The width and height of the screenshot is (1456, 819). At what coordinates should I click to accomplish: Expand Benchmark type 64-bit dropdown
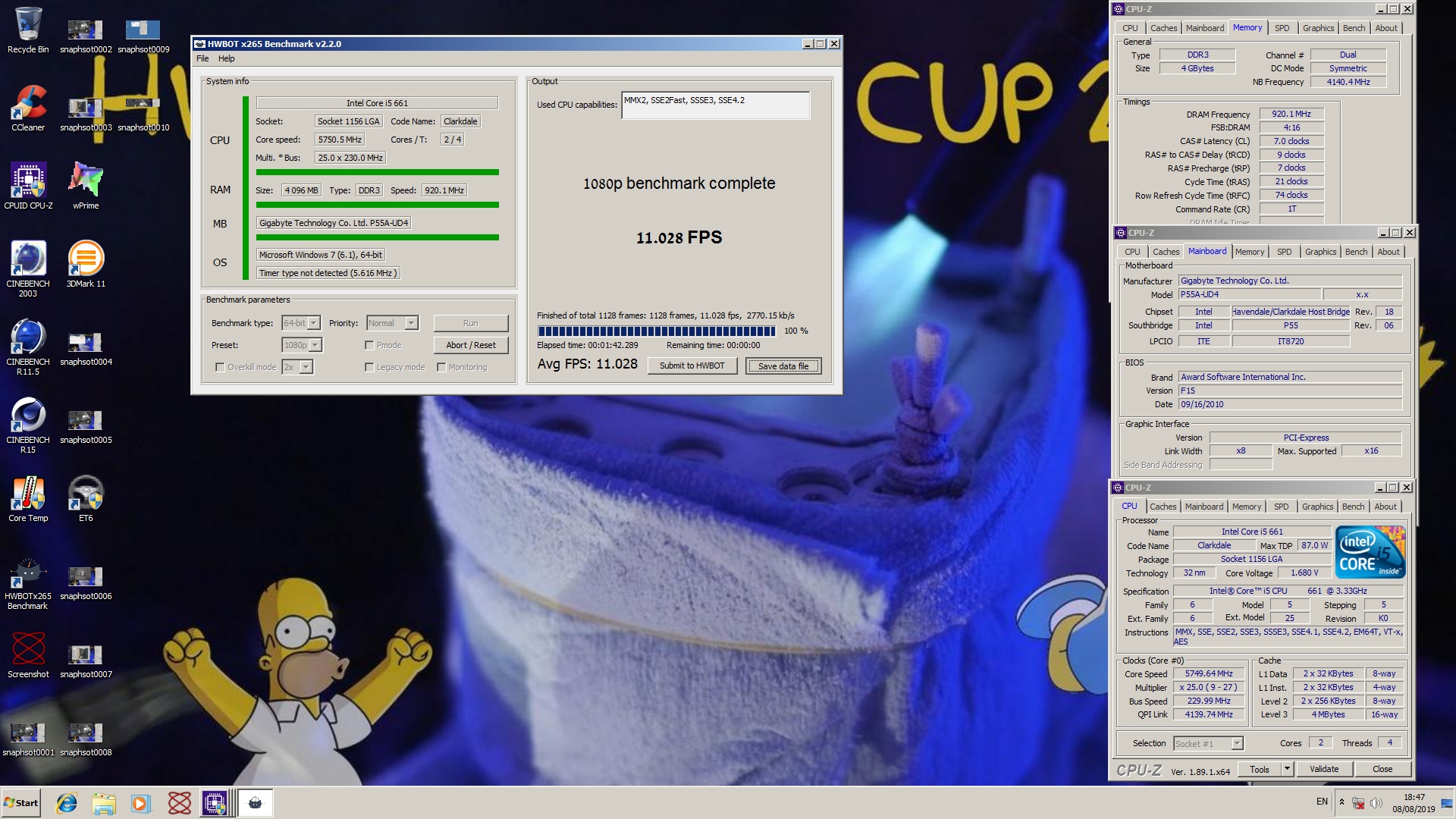pyautogui.click(x=314, y=323)
